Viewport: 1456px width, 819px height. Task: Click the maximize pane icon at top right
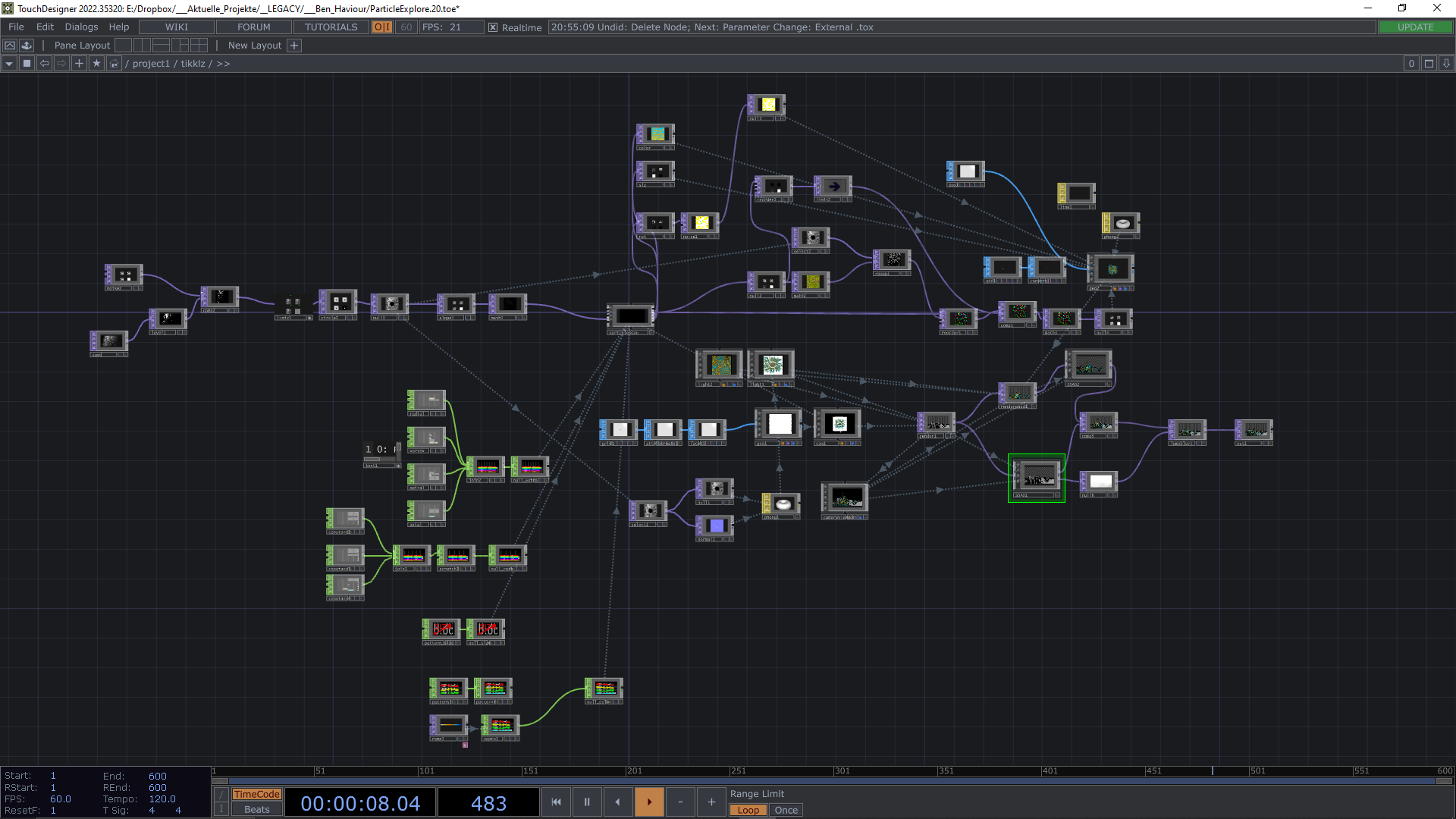(x=1429, y=64)
